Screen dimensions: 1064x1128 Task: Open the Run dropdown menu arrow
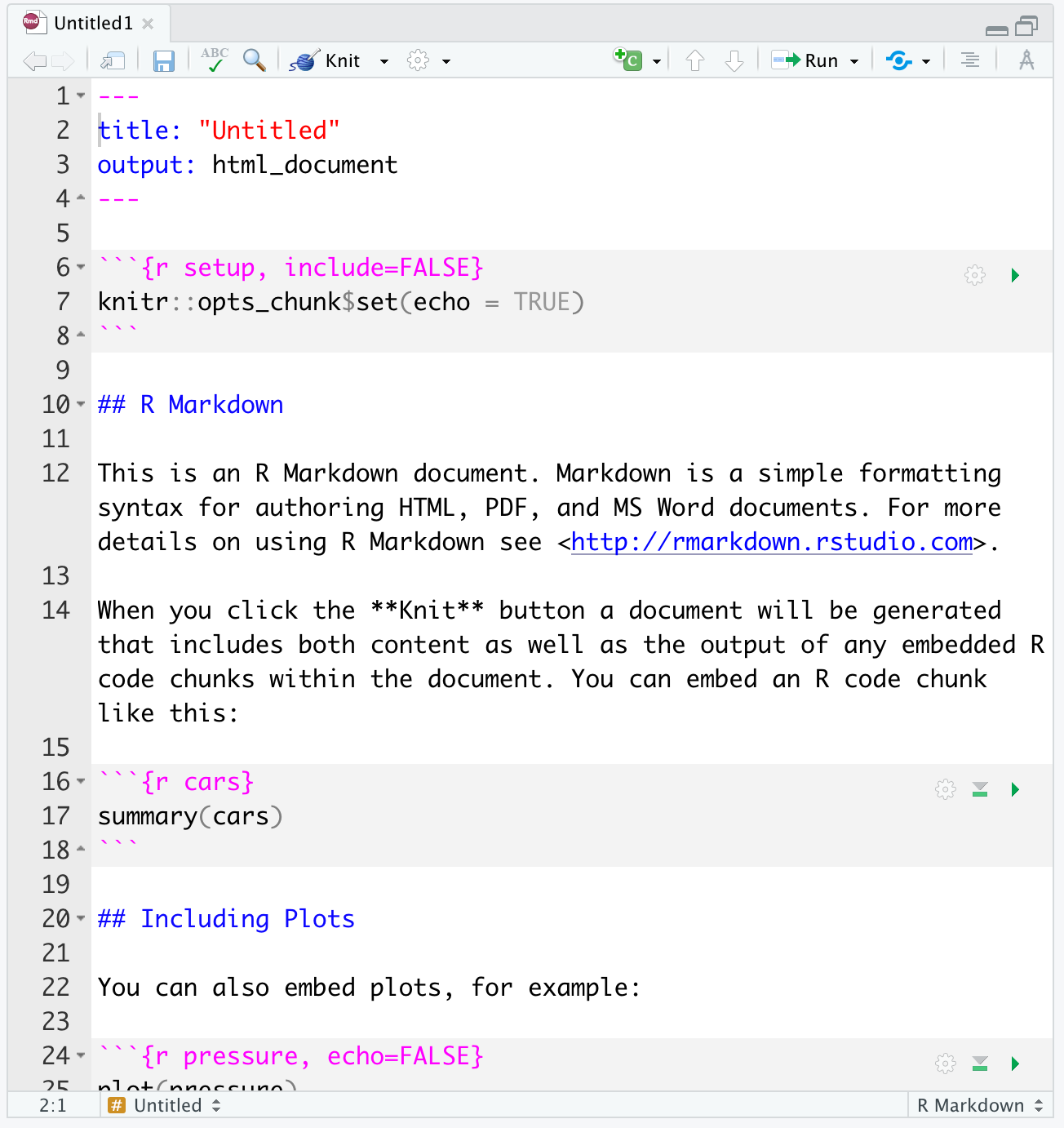click(x=854, y=61)
